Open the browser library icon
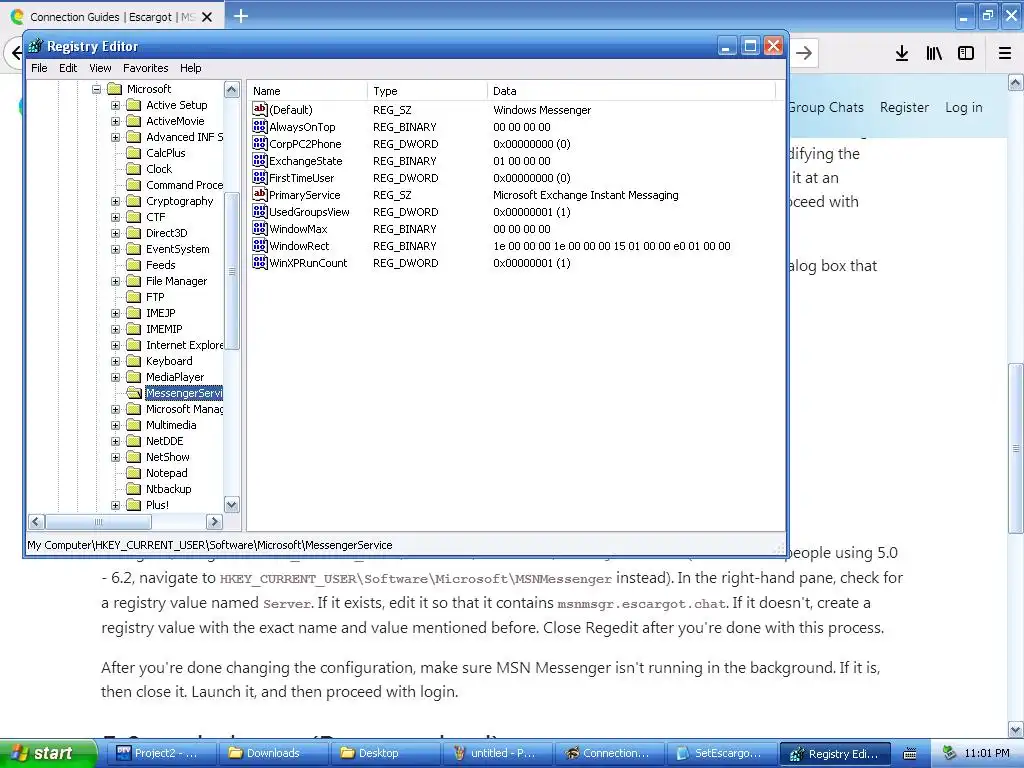Image resolution: width=1024 pixels, height=768 pixels. tap(934, 54)
